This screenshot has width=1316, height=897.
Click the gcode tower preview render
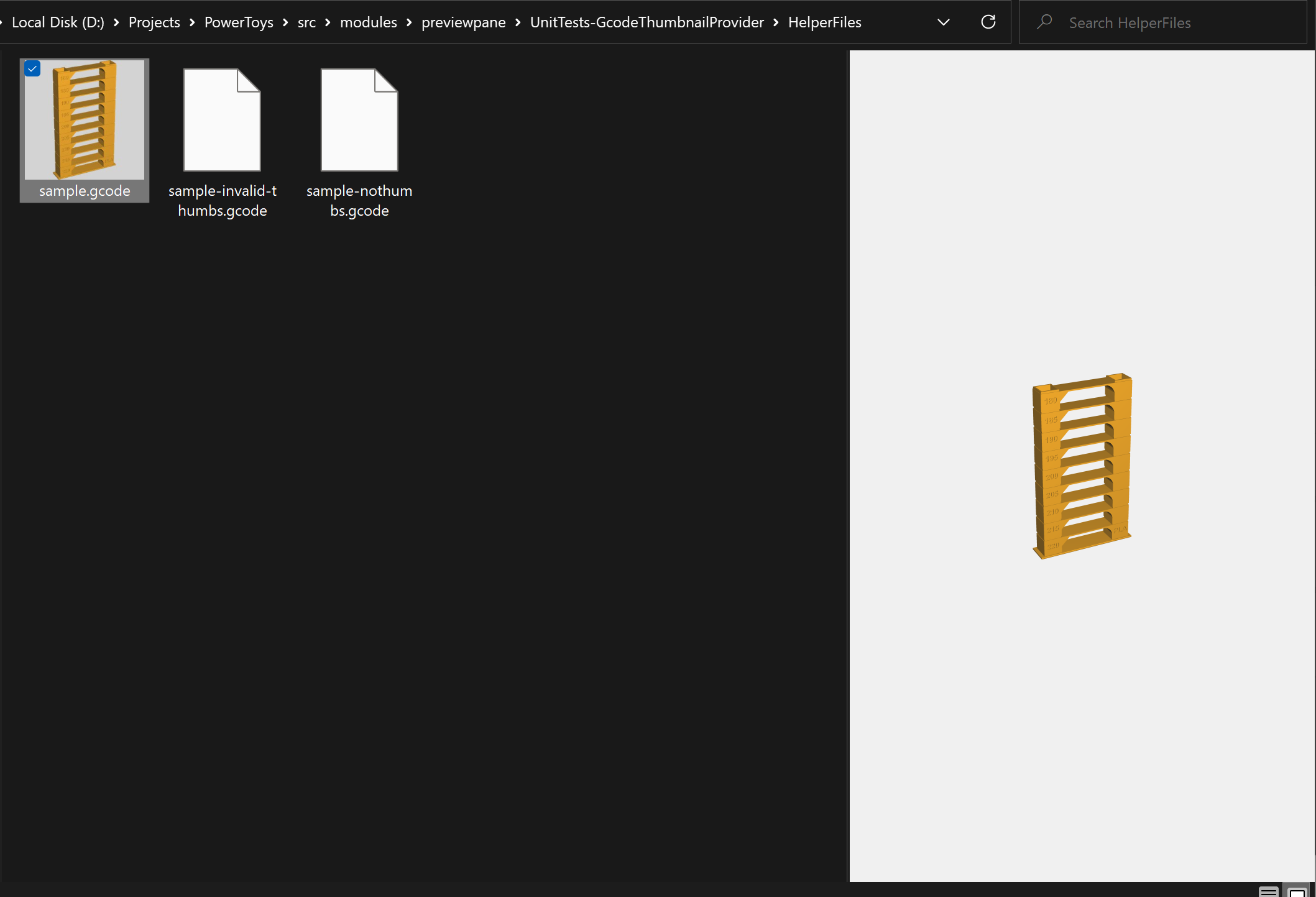click(x=1082, y=466)
